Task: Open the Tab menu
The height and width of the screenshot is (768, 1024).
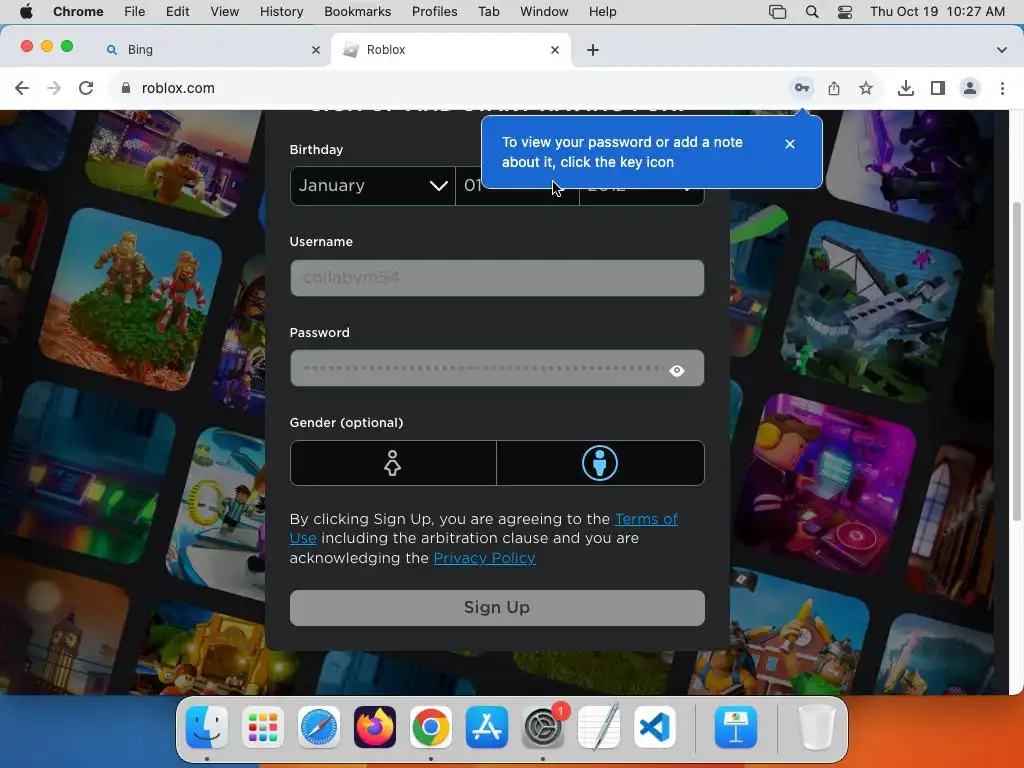Action: tap(488, 12)
